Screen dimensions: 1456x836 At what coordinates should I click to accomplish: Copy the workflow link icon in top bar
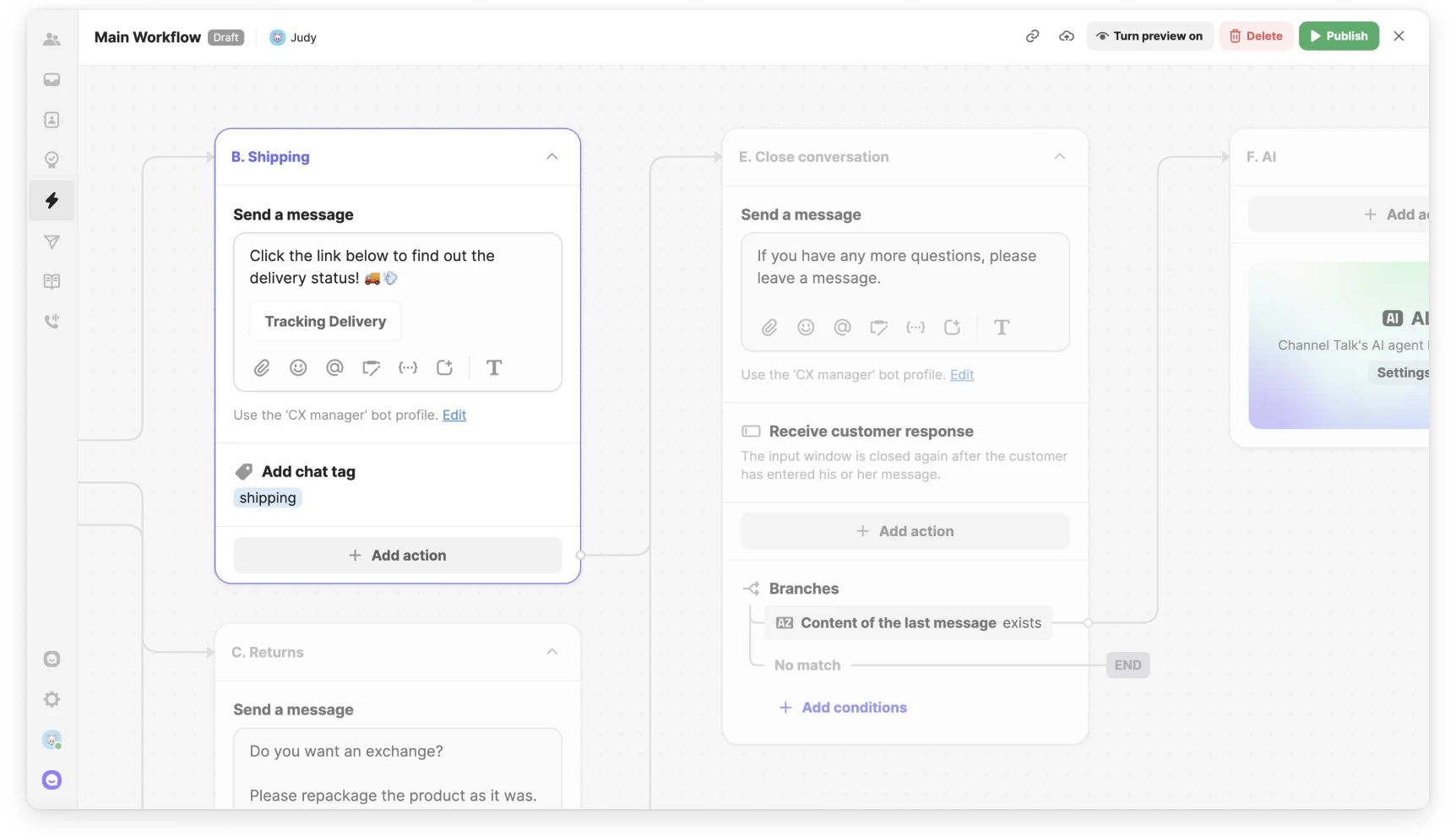[1032, 36]
